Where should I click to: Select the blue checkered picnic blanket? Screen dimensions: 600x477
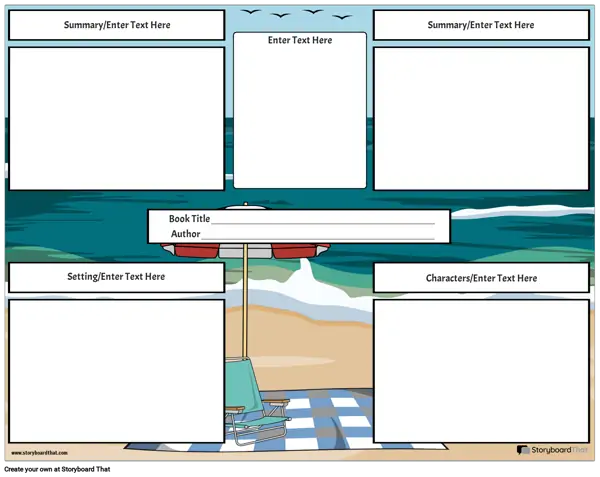(x=320, y=420)
